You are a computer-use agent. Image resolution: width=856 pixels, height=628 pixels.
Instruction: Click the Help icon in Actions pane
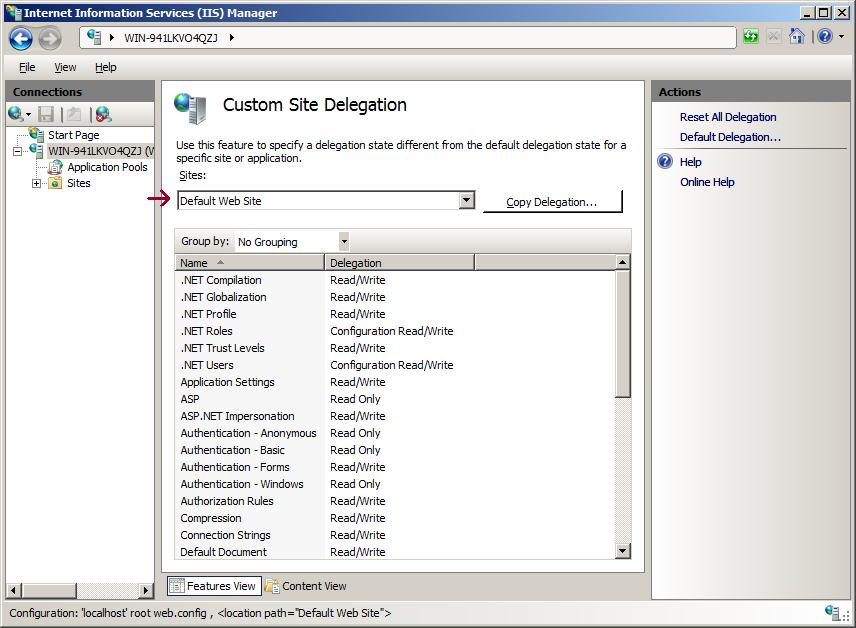coord(665,161)
